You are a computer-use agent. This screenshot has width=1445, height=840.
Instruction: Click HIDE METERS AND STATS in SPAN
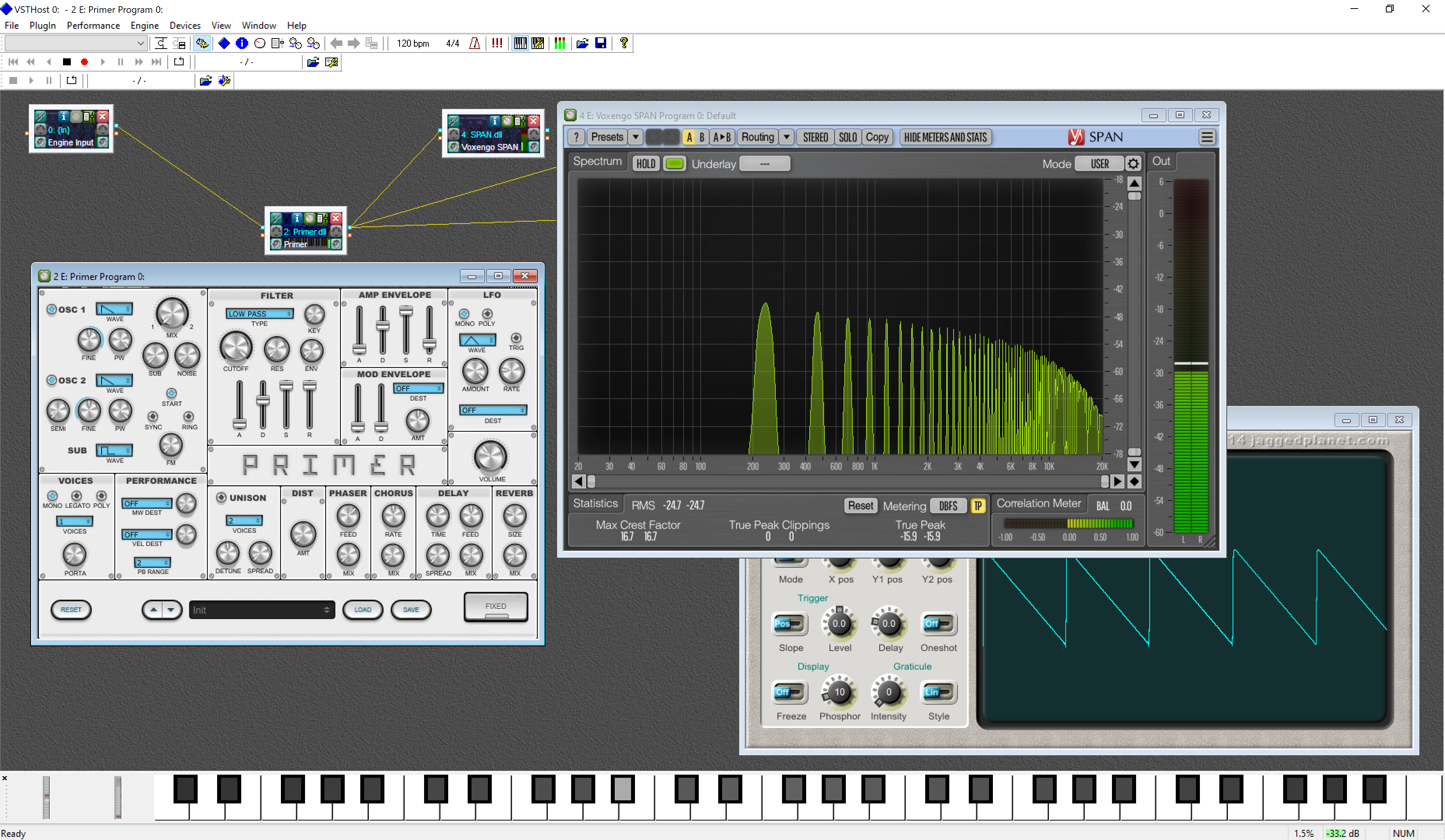click(945, 138)
